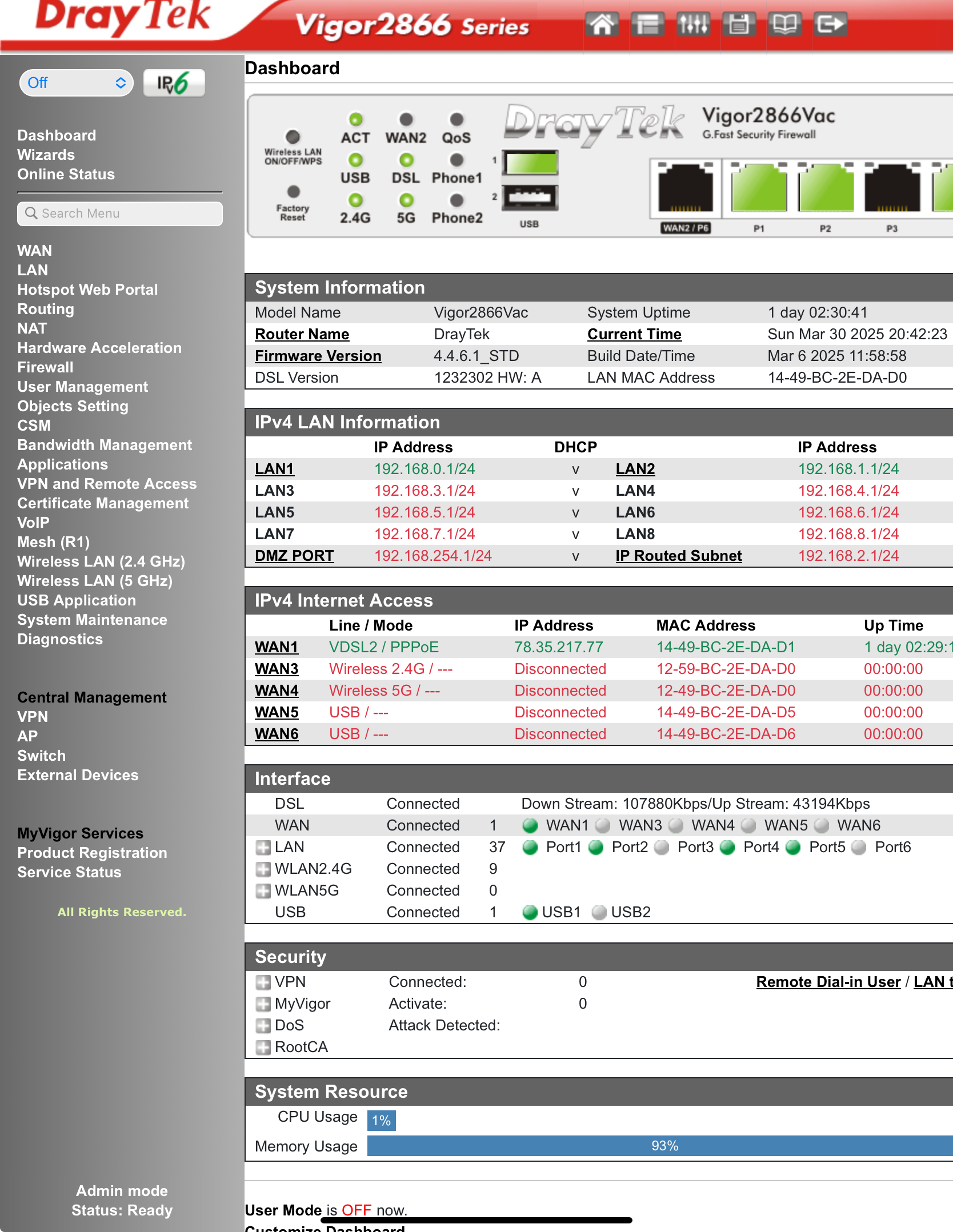Open the Firmware Version link

tap(318, 356)
